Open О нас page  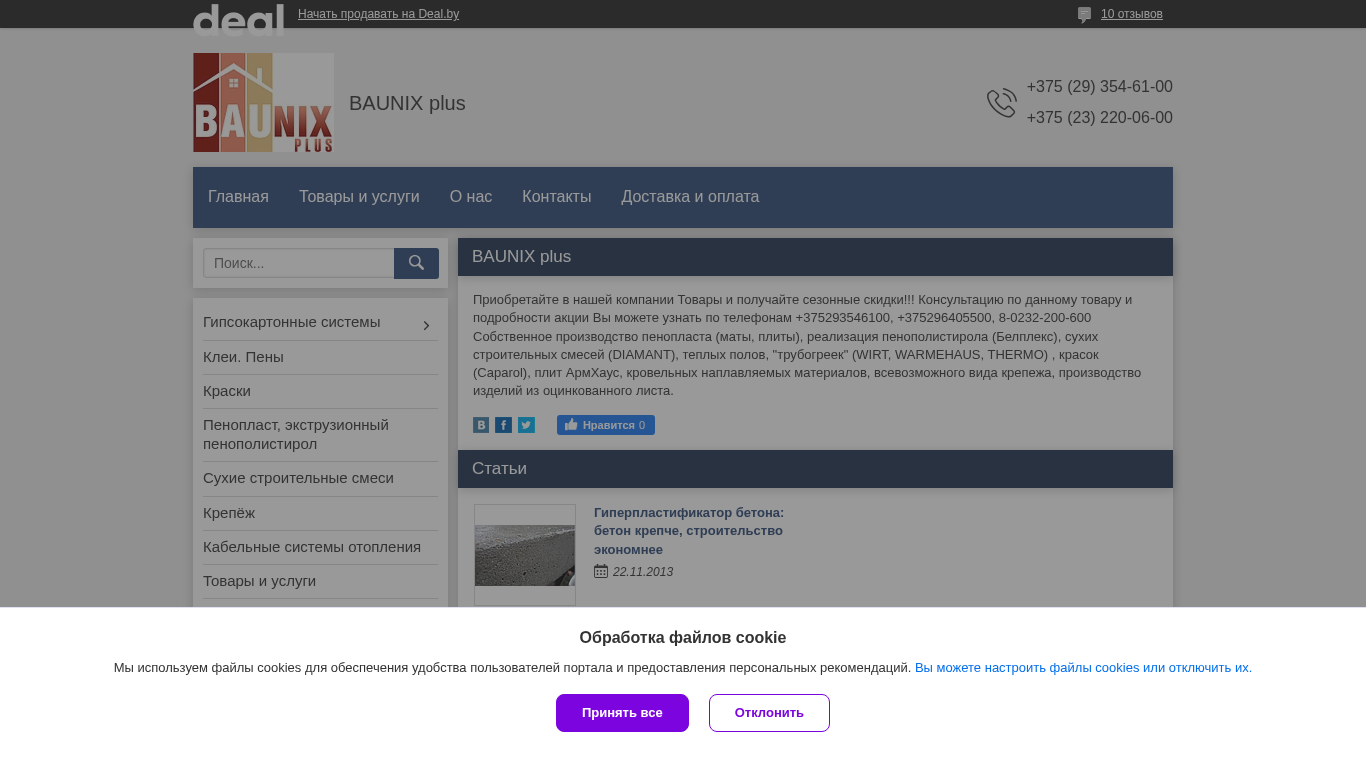pyautogui.click(x=471, y=197)
